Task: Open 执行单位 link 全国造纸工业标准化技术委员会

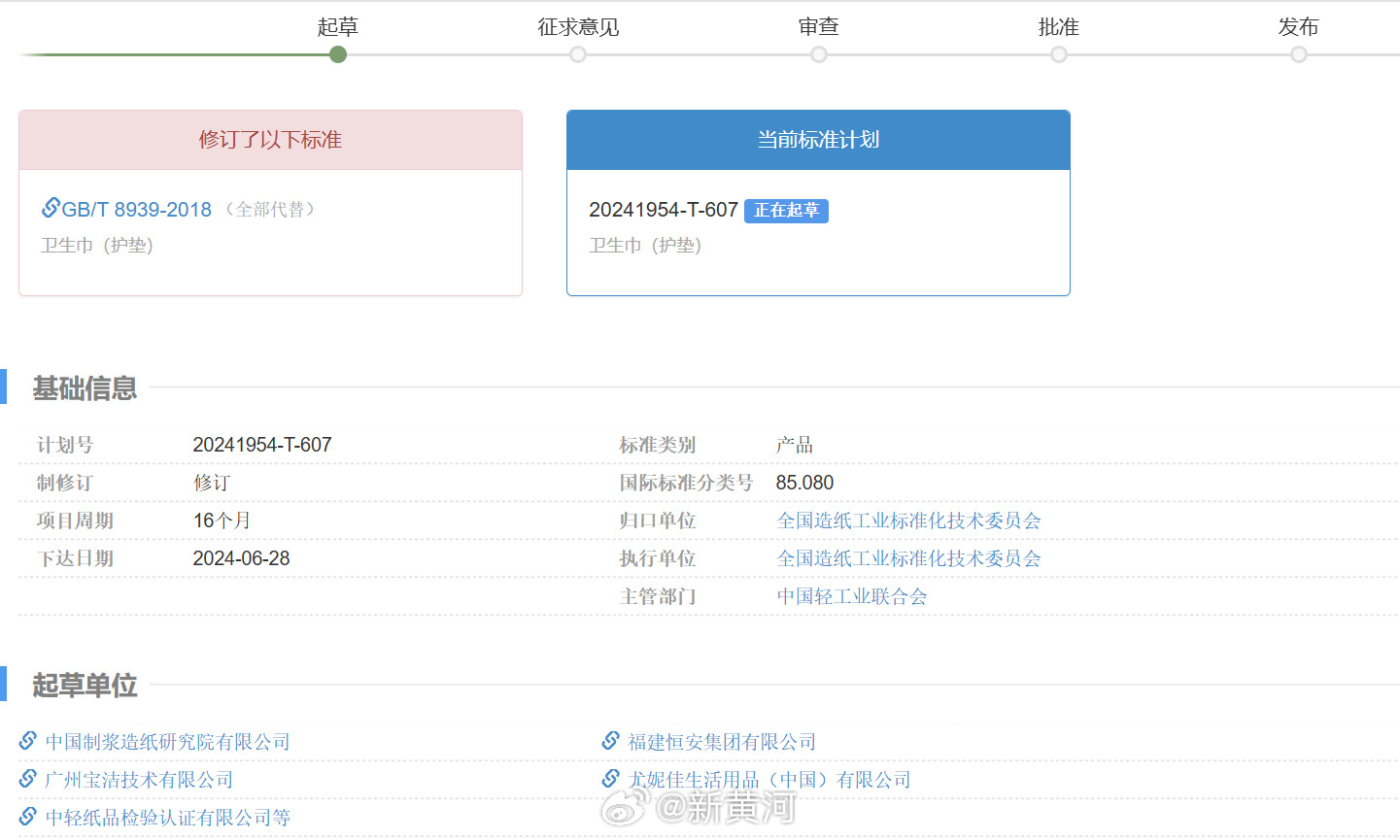Action: [908, 558]
